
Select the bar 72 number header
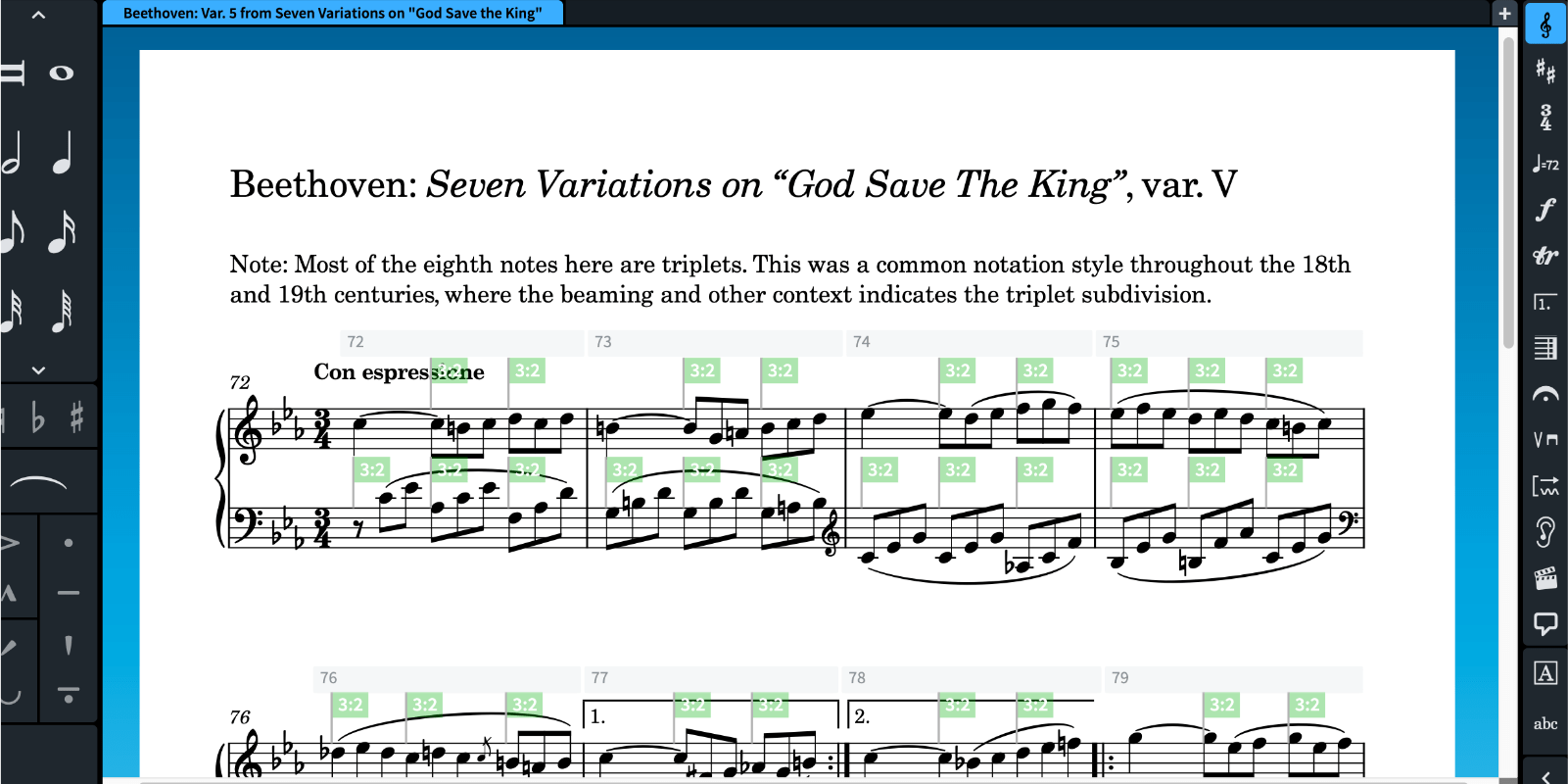[461, 342]
